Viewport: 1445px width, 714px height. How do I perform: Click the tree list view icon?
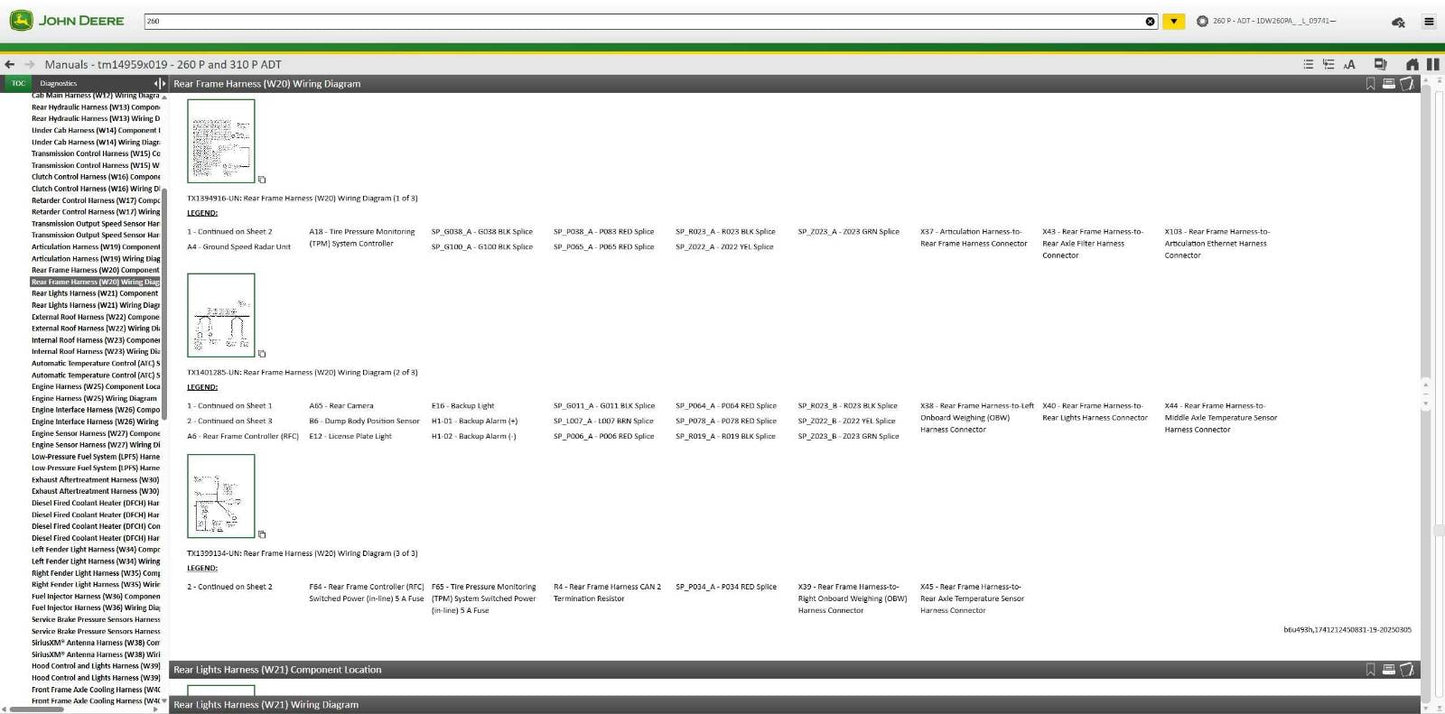point(1328,64)
